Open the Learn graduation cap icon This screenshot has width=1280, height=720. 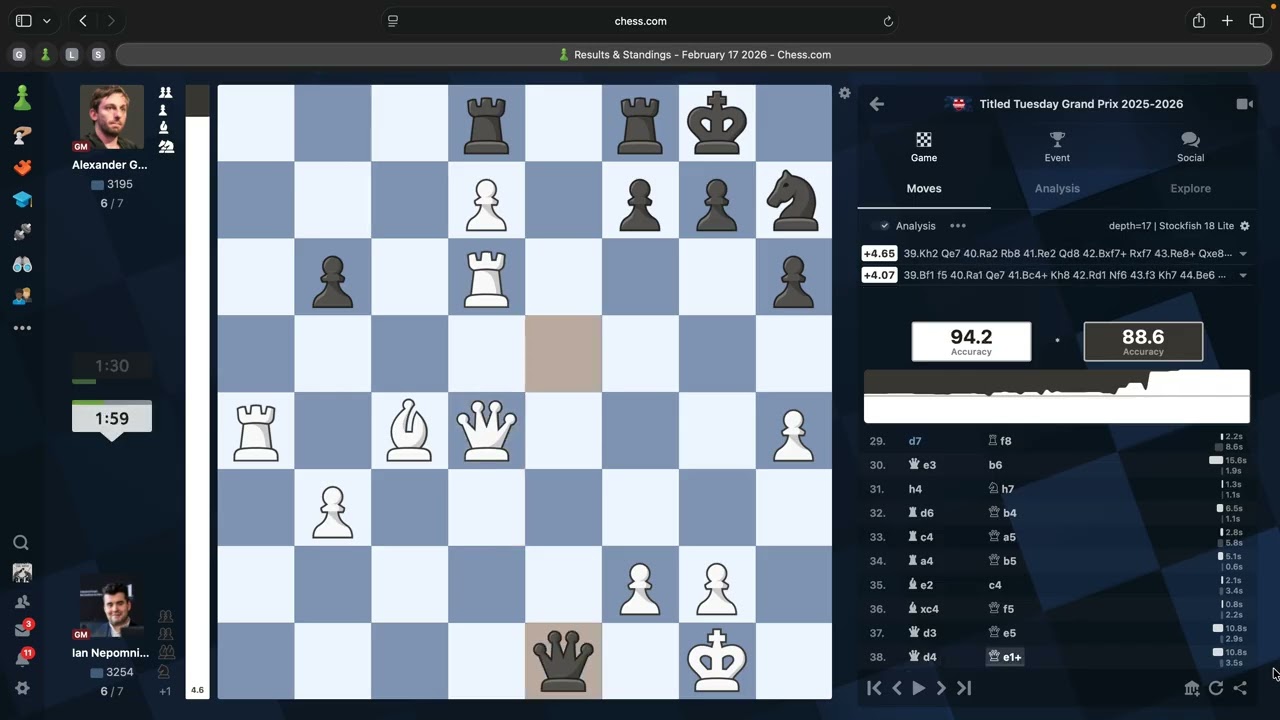click(x=22, y=199)
